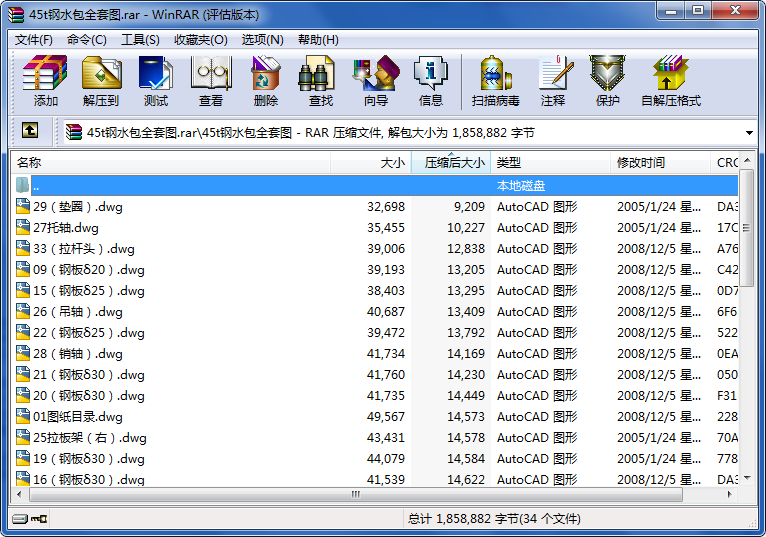Open the 文件(F) menu

pyautogui.click(x=33, y=40)
